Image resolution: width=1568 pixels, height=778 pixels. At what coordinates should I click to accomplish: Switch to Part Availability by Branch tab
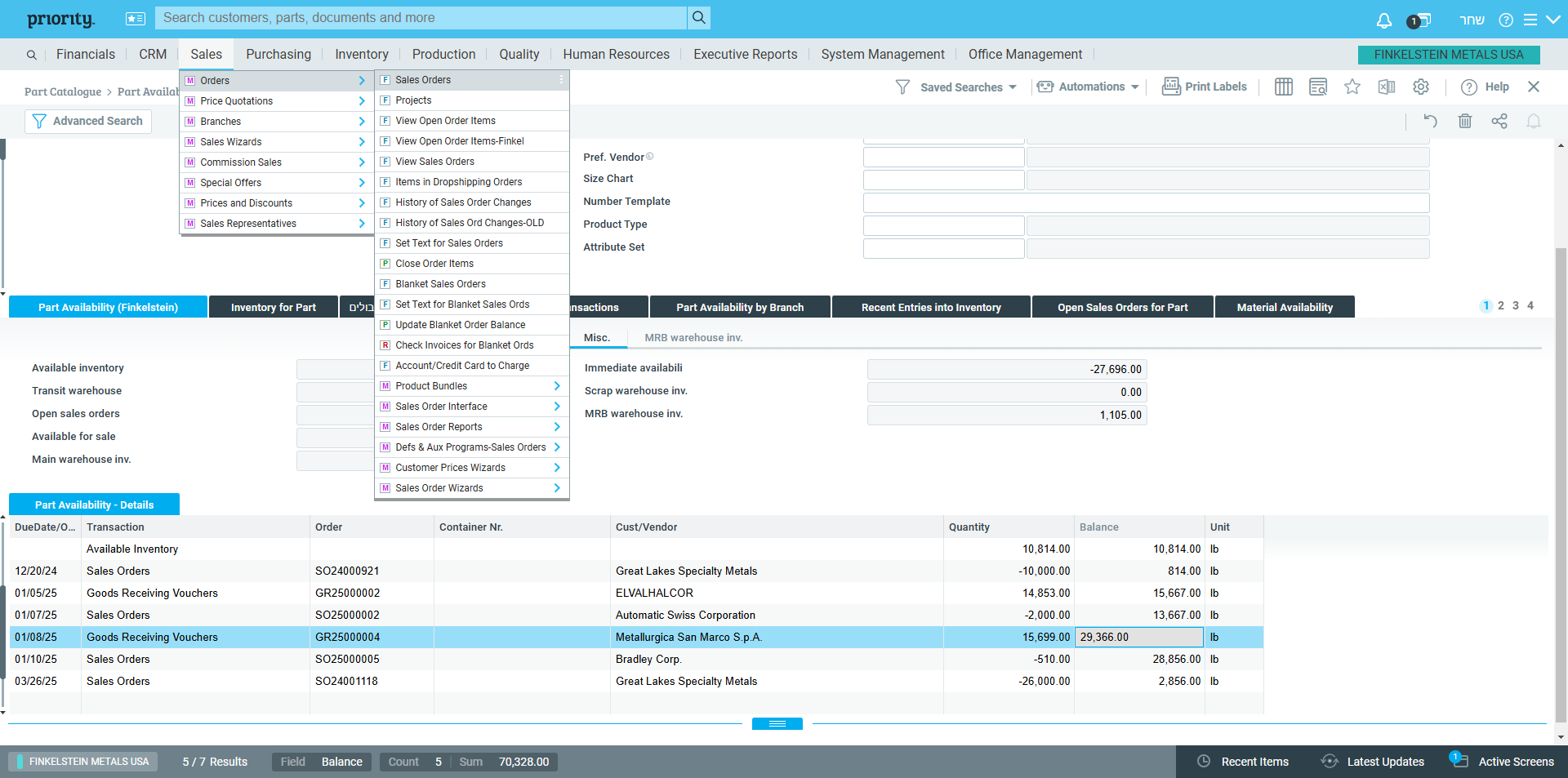pos(740,307)
